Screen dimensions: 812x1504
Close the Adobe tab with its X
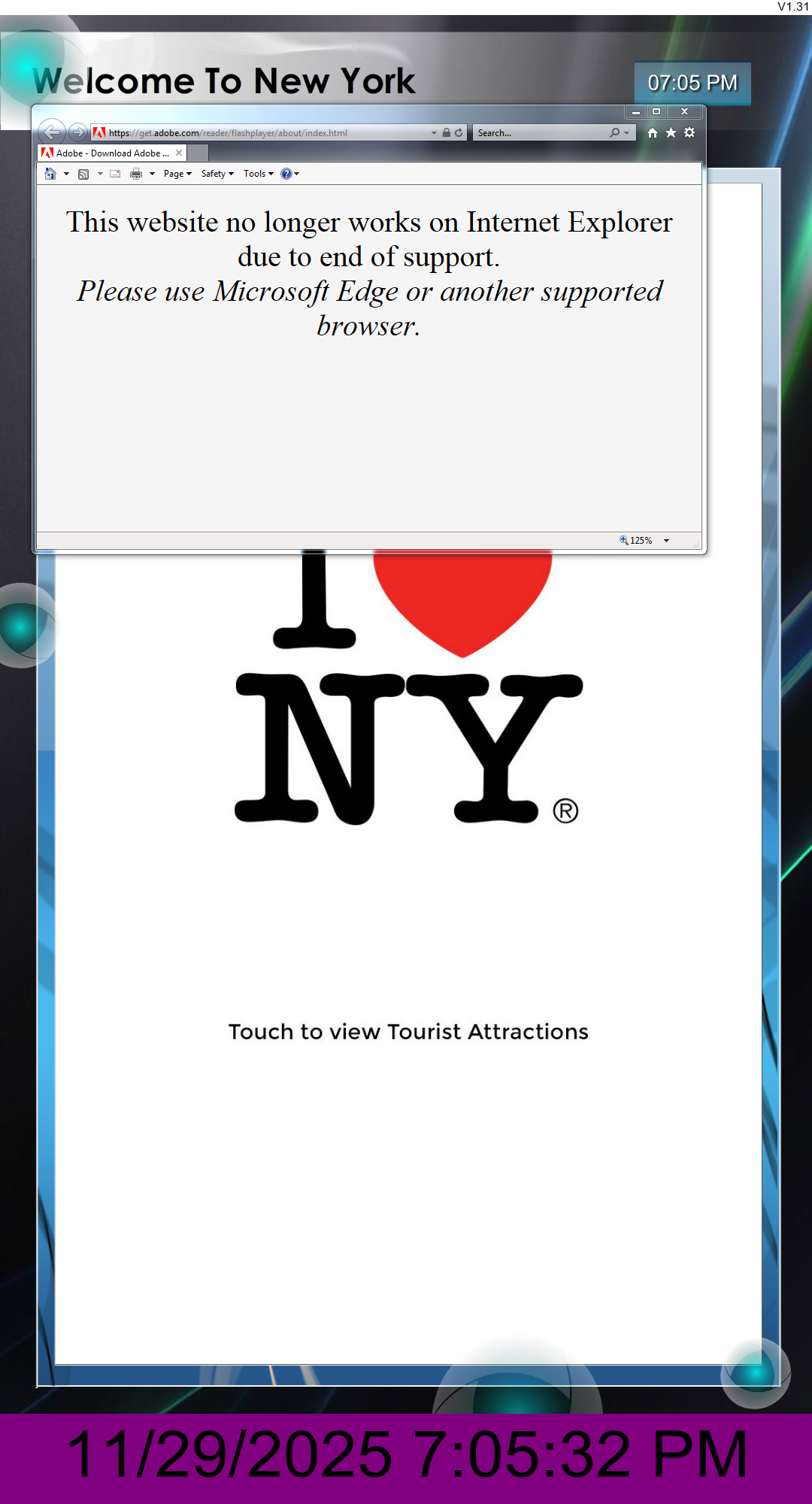tap(179, 153)
